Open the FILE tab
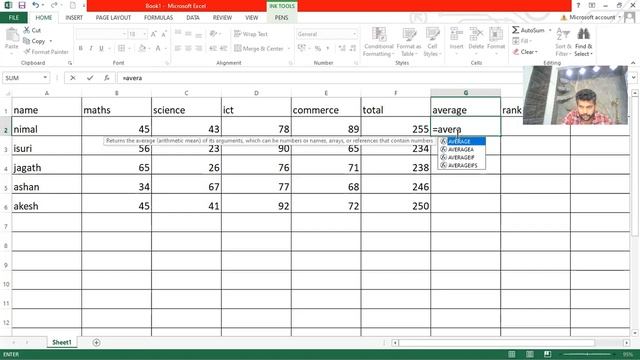The height and width of the screenshot is (360, 640). click(x=13, y=18)
